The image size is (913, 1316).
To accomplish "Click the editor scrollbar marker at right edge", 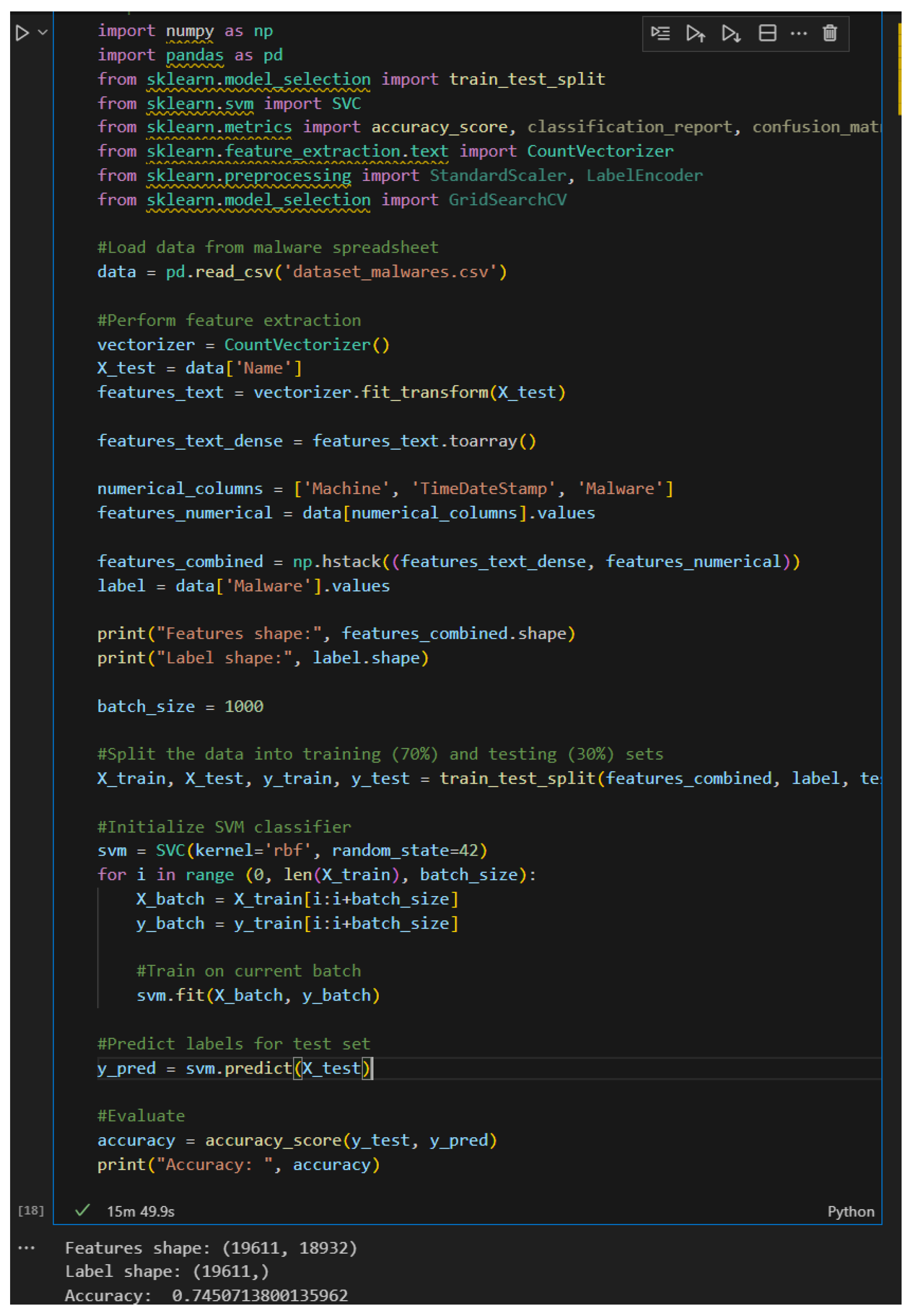I will point(899,69).
